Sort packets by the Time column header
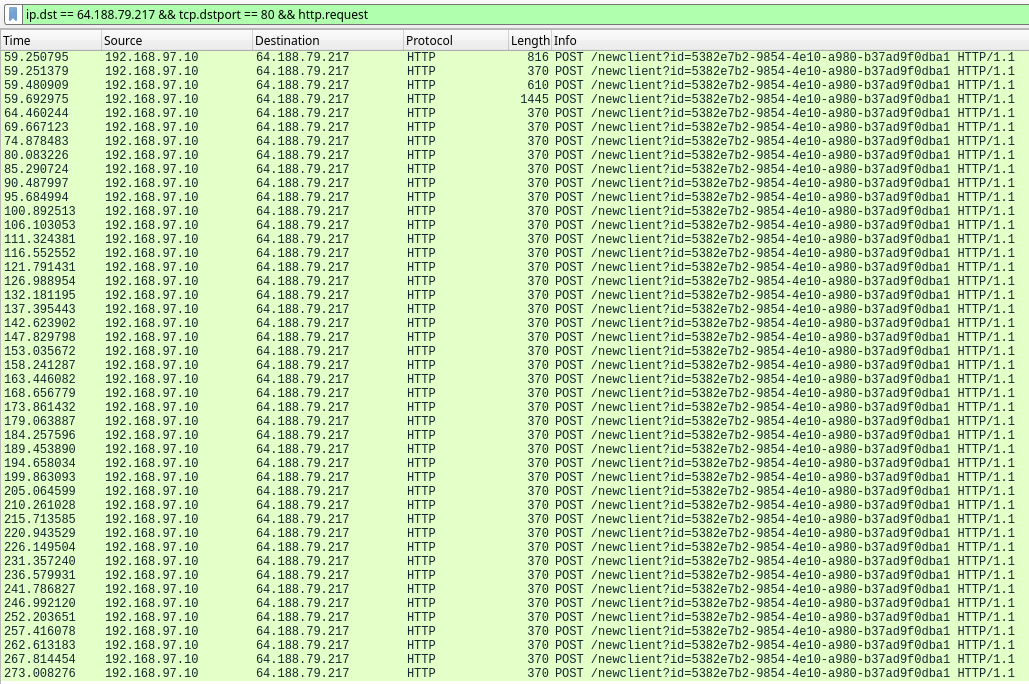1029x684 pixels. [x=50, y=40]
